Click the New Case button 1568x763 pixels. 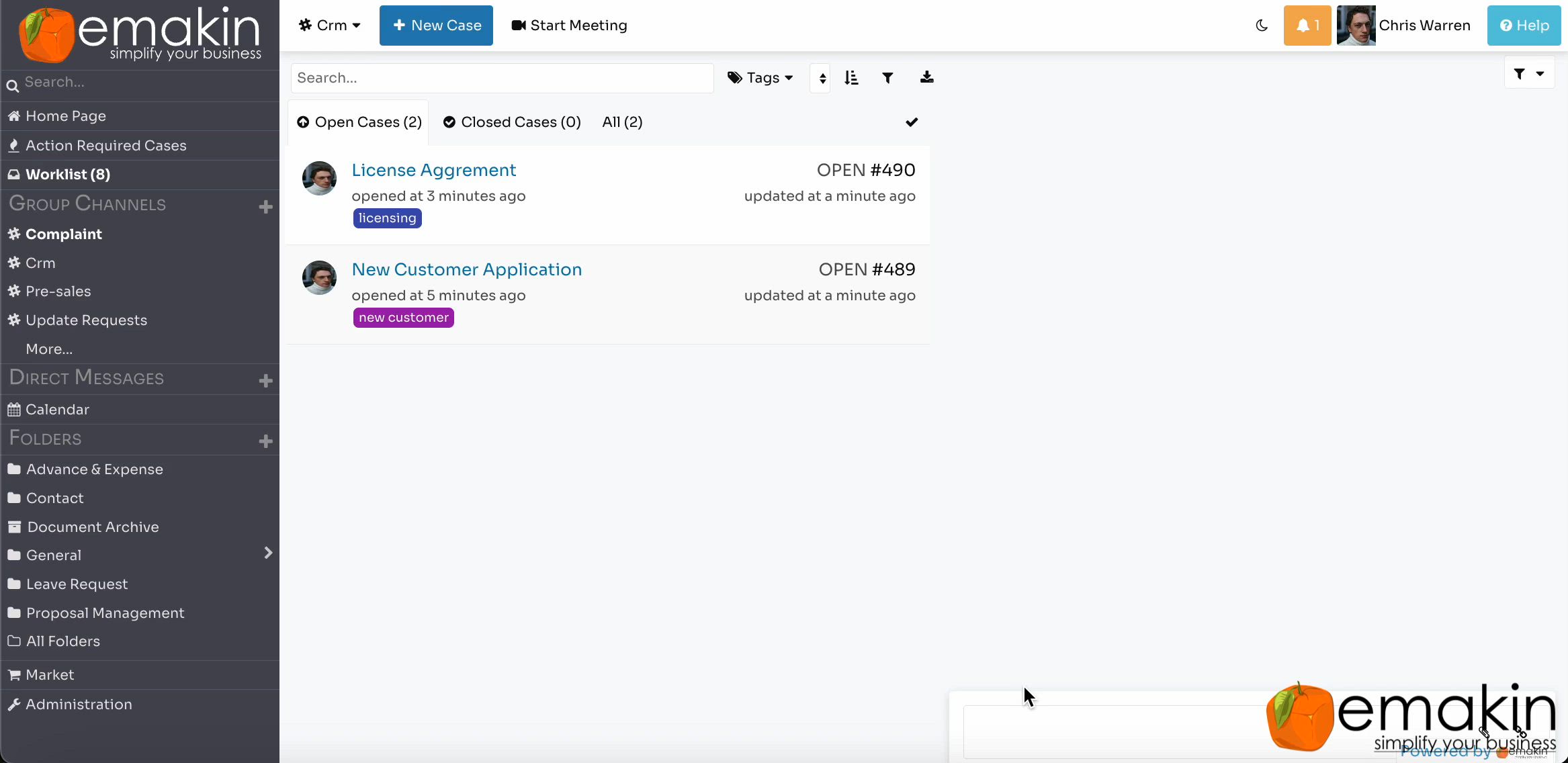point(436,26)
